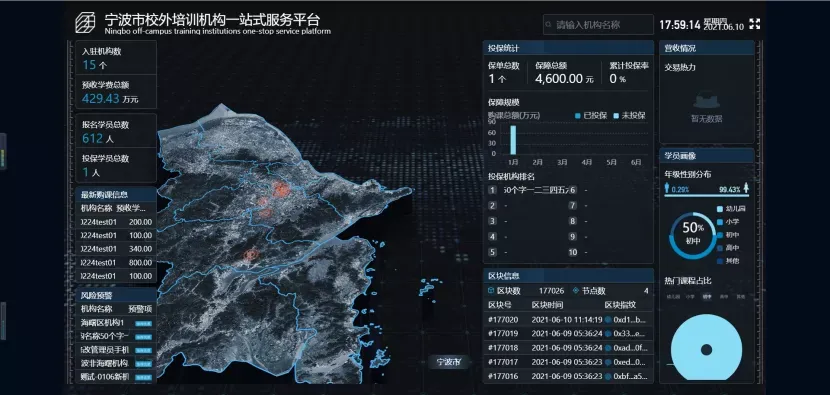The height and width of the screenshot is (395, 830).
Task: Click the gender ratio progress bar
Action: pos(707,196)
